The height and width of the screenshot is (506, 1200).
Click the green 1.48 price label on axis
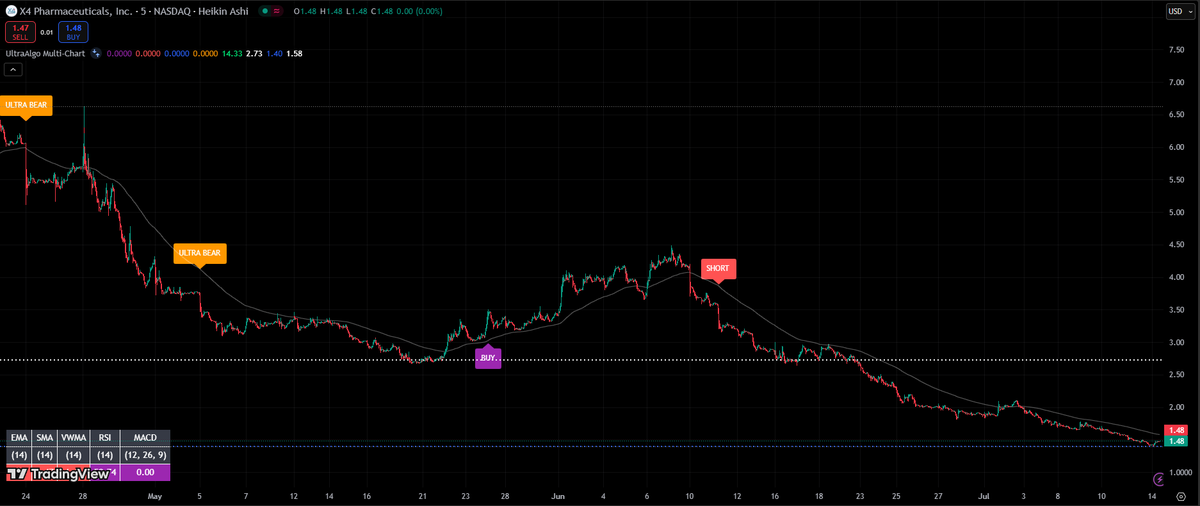(1177, 441)
